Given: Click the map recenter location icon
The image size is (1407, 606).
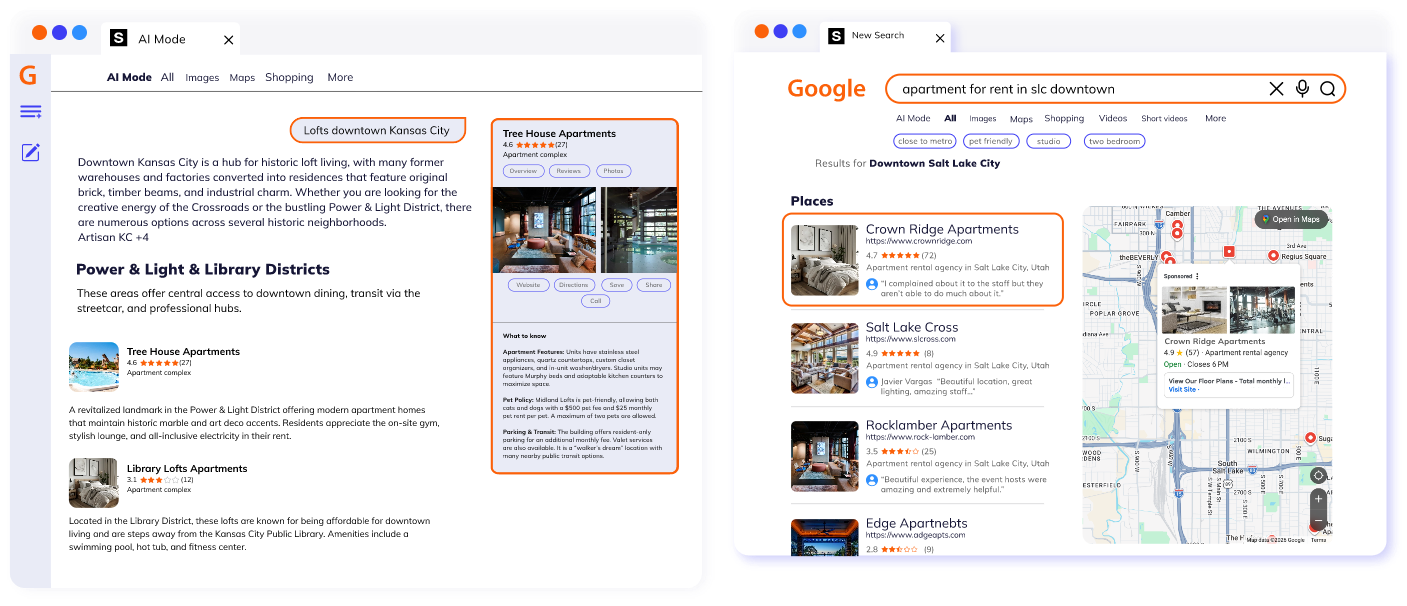Looking at the screenshot, I should tap(1318, 476).
